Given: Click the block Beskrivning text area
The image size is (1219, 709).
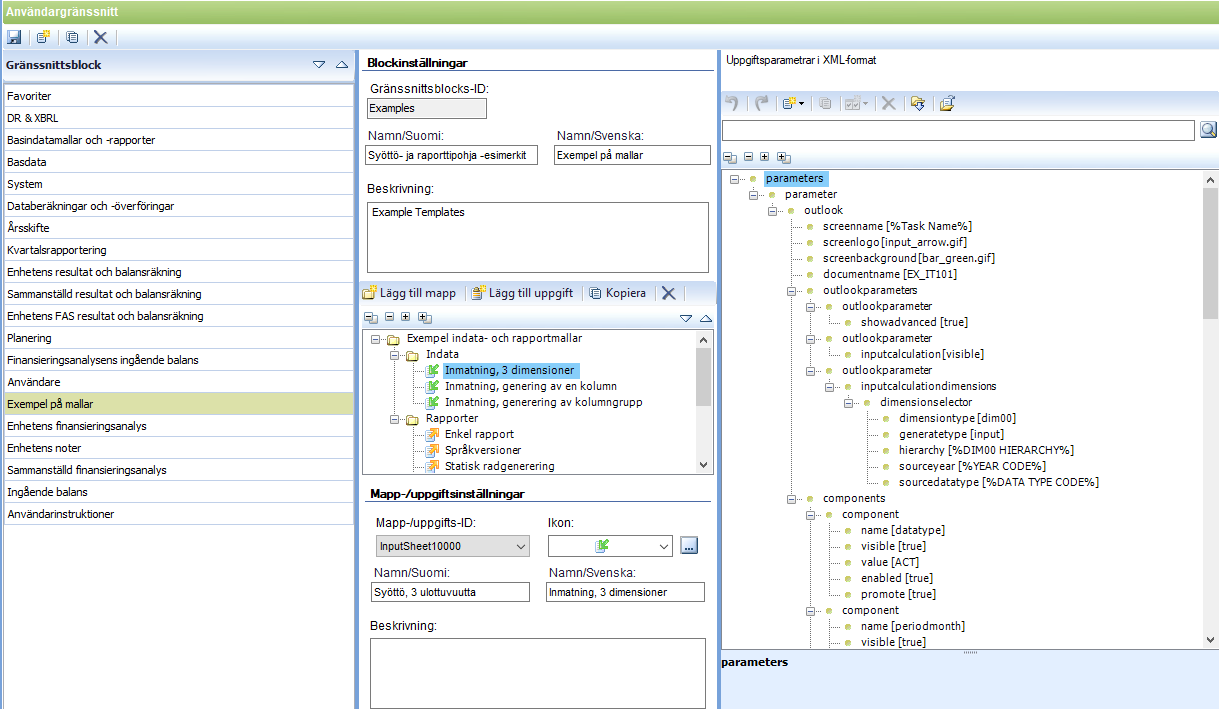Looking at the screenshot, I should pos(538,237).
